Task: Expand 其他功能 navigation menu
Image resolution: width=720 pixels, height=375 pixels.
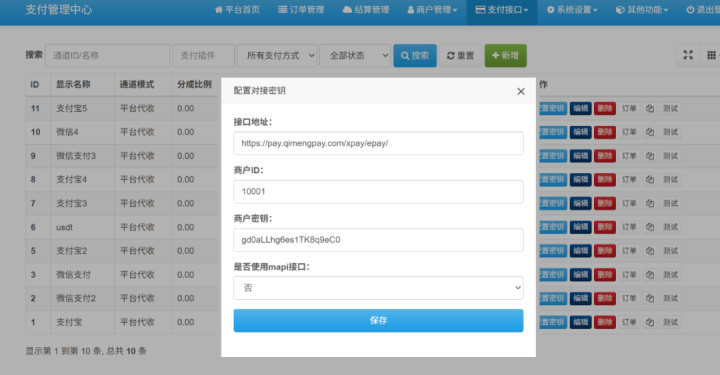Action: (642, 10)
